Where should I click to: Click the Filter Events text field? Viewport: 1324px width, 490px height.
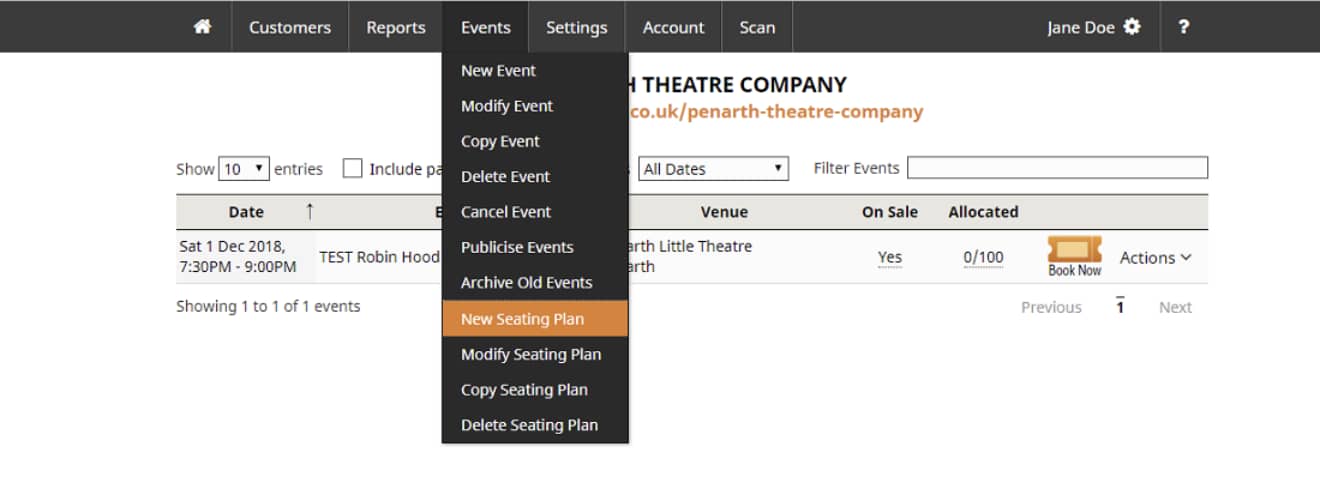(x=1057, y=168)
